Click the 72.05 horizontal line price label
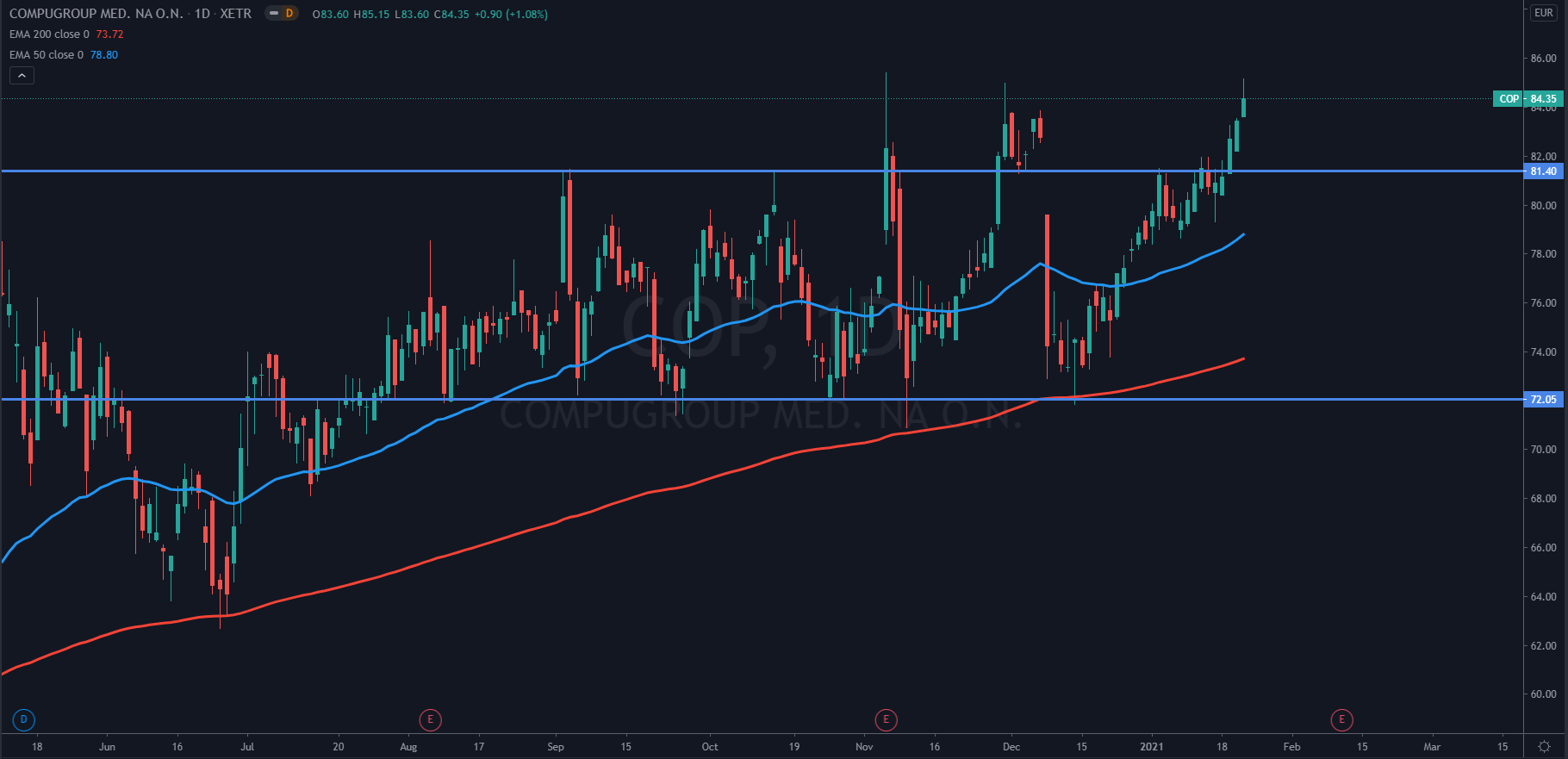1568x759 pixels. 1543,400
